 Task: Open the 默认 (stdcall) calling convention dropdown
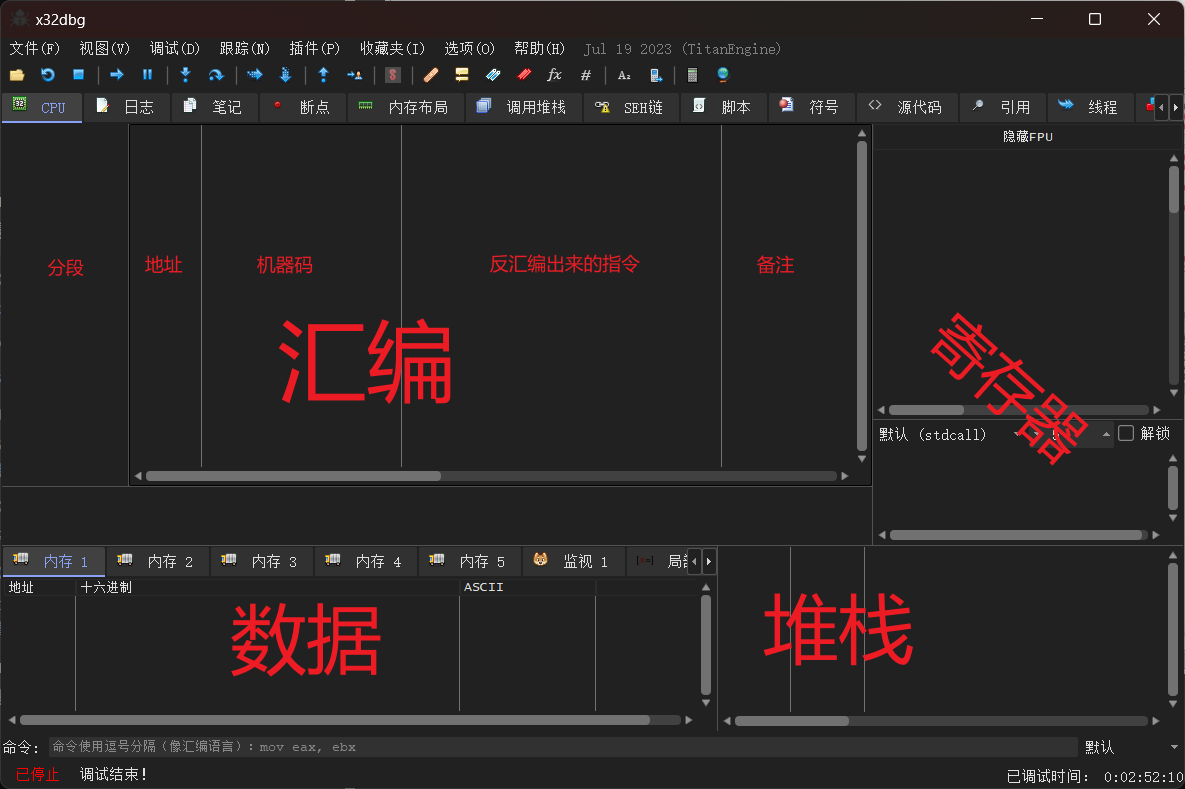[951, 434]
